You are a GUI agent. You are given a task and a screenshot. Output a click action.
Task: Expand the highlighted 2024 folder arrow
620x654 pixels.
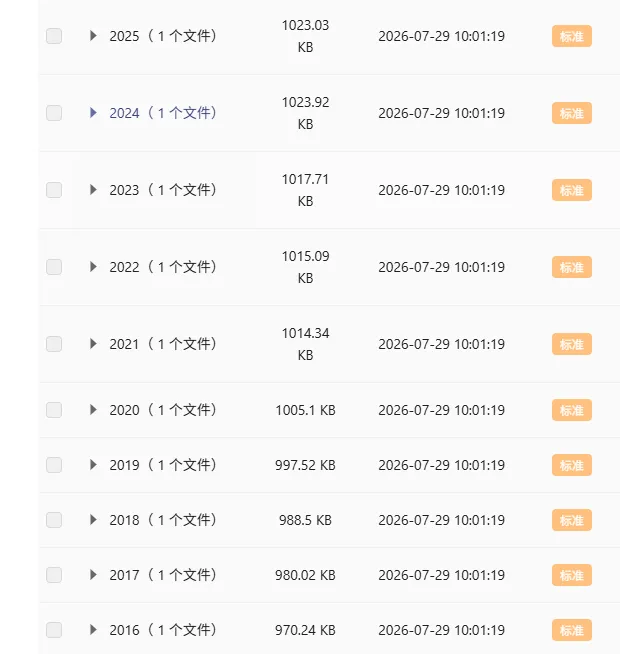(93, 113)
